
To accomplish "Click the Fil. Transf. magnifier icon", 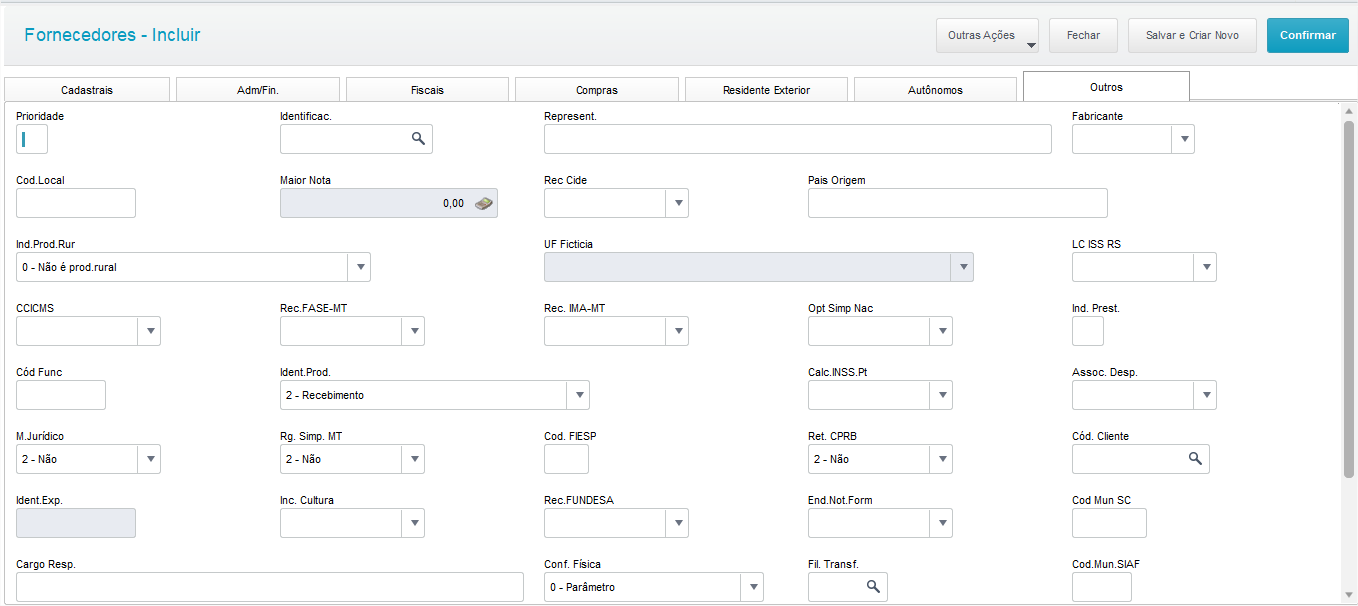I will (x=872, y=587).
